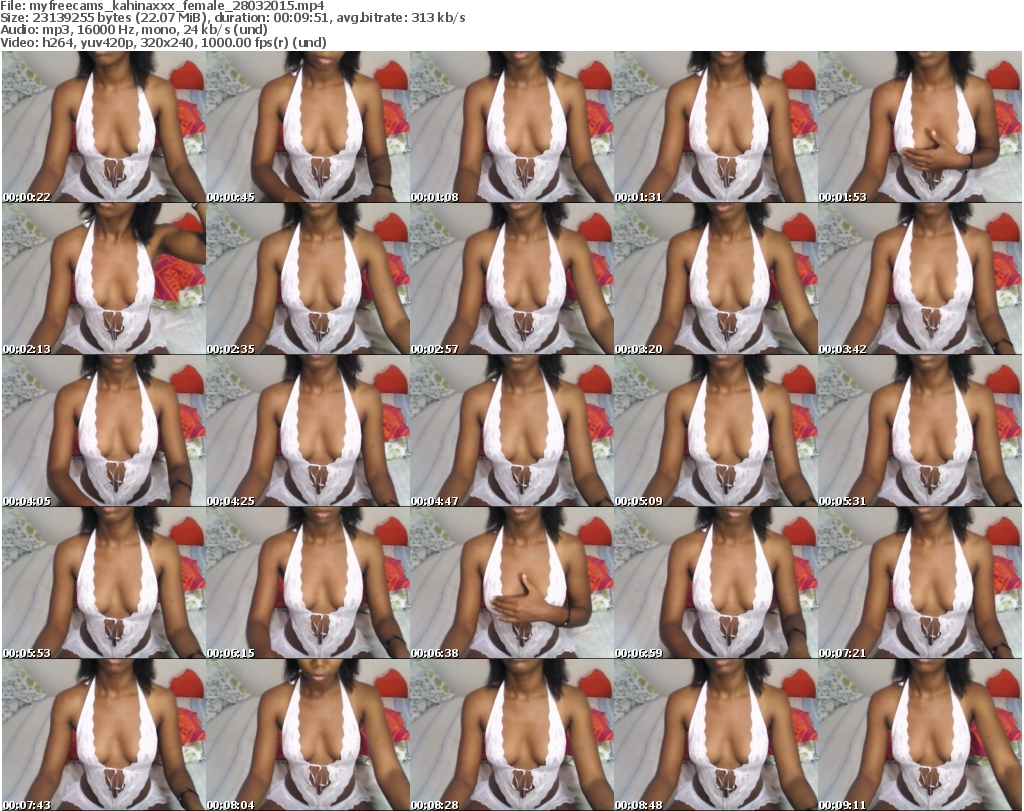Click the 'Audio: mp3, 16000 Hz' header line
The width and height of the screenshot is (1024, 811).
(x=134, y=31)
